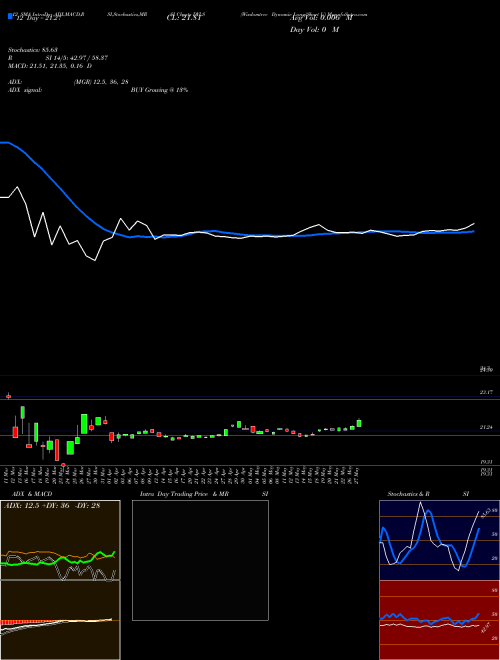Open the MACD histogram chart thumbnail
The image size is (500, 660).
[60, 620]
